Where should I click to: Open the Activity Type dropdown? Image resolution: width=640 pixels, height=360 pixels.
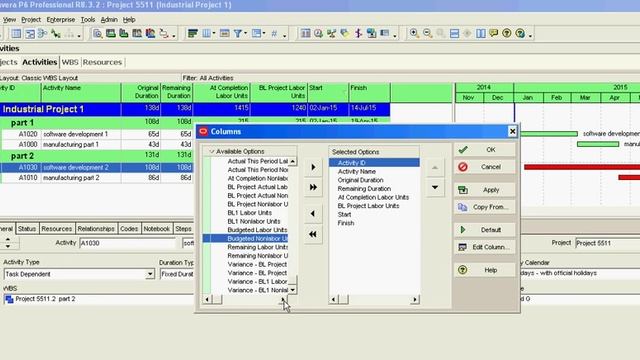pyautogui.click(x=150, y=274)
